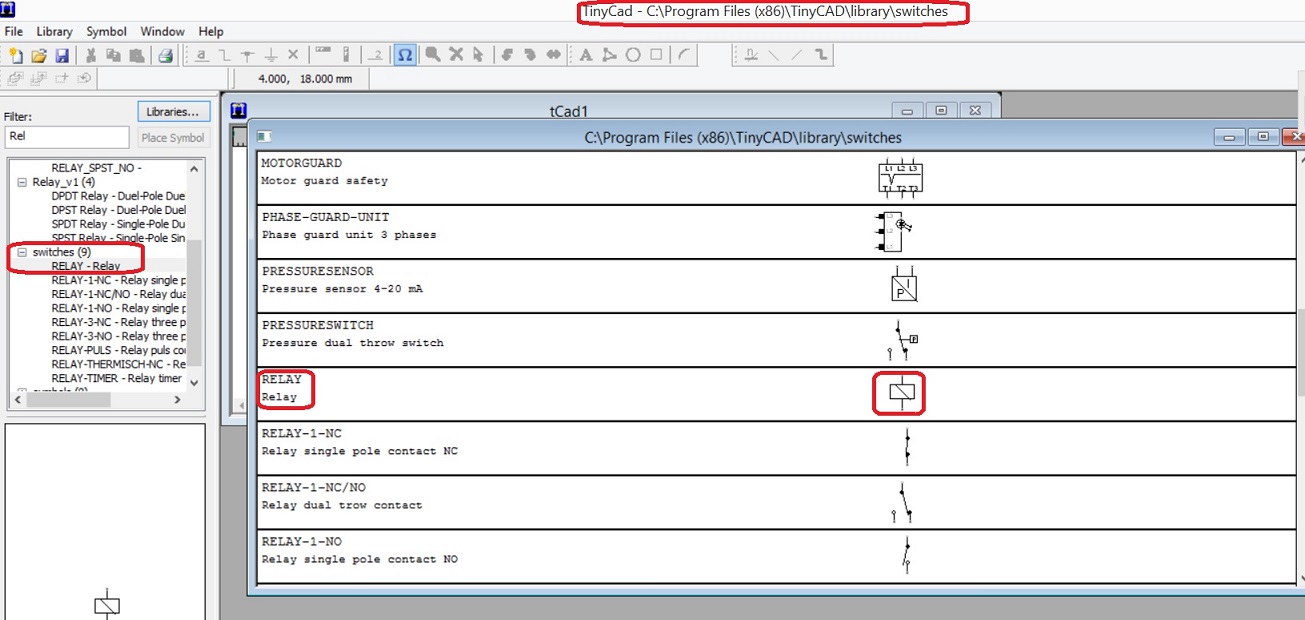Select the magnifier zoom tool
This screenshot has height=620, width=1305.
[433, 55]
